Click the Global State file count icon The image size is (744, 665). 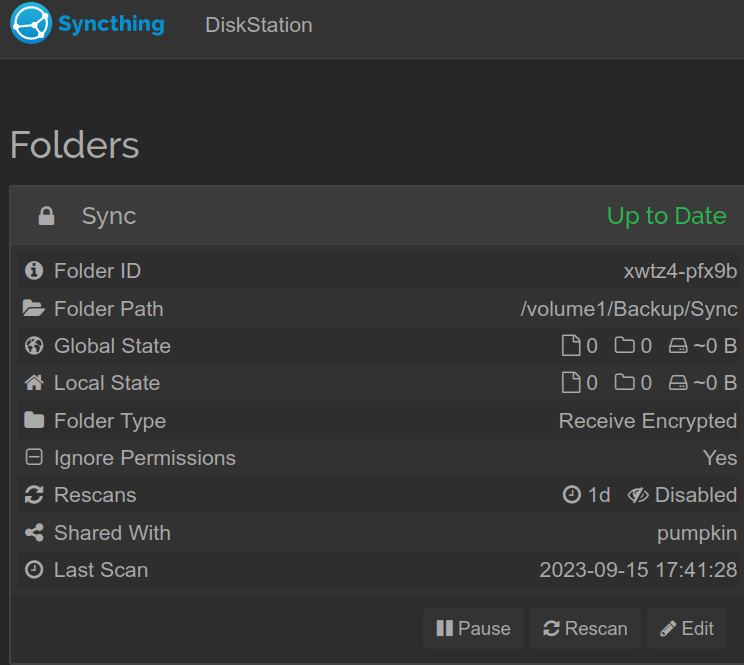[x=571, y=345]
